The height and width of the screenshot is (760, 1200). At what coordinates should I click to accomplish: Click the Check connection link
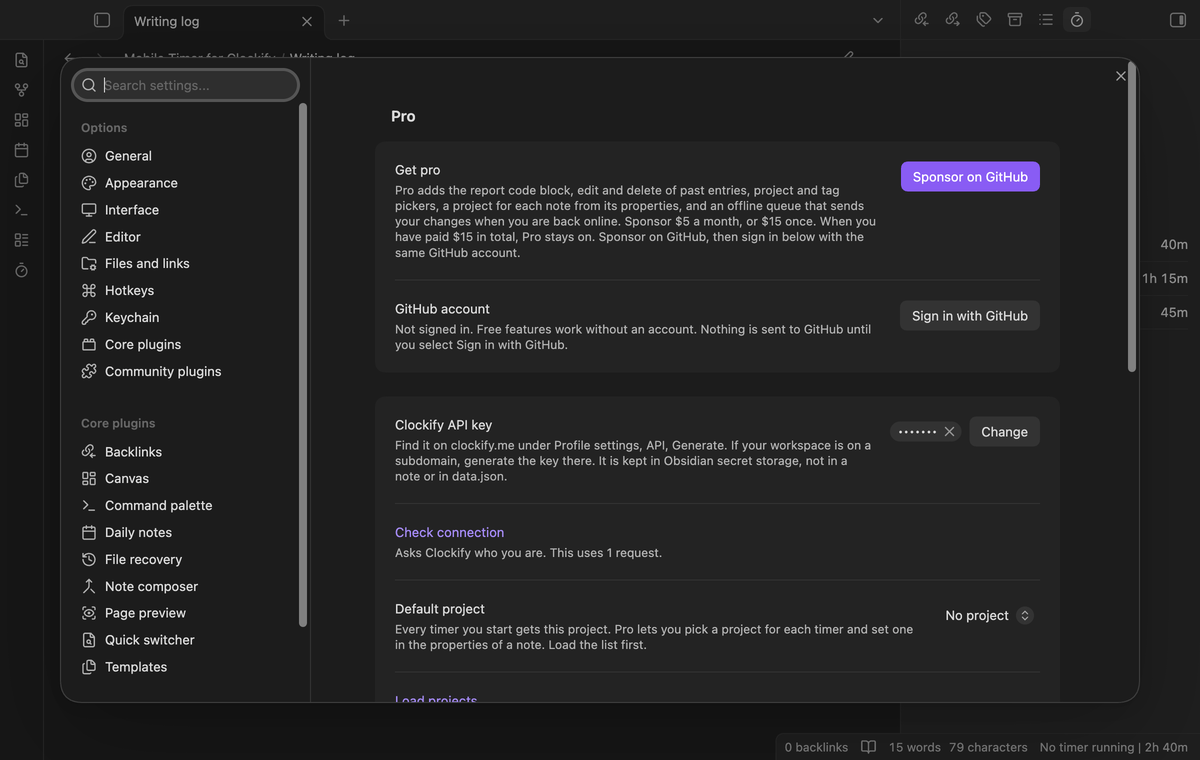(x=449, y=533)
